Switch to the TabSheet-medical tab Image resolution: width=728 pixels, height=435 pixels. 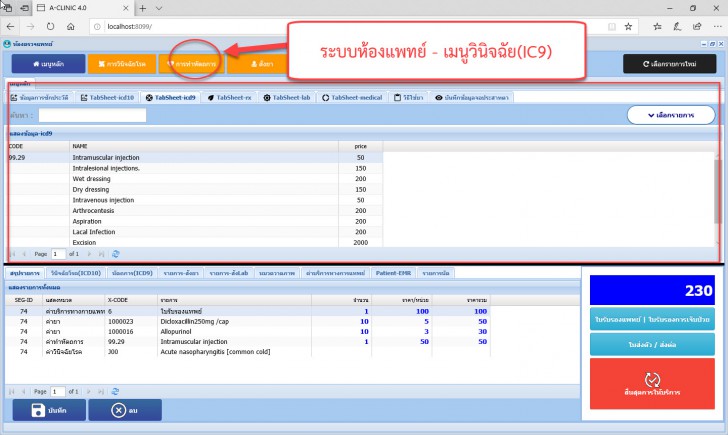coord(352,97)
